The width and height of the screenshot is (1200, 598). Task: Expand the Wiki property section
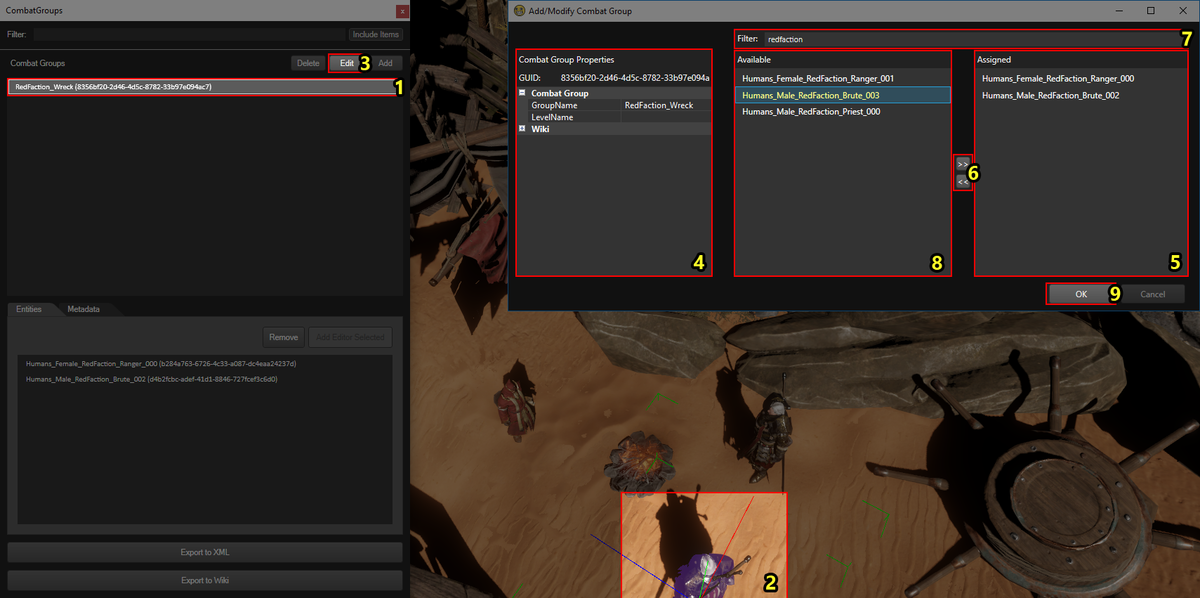coord(523,128)
